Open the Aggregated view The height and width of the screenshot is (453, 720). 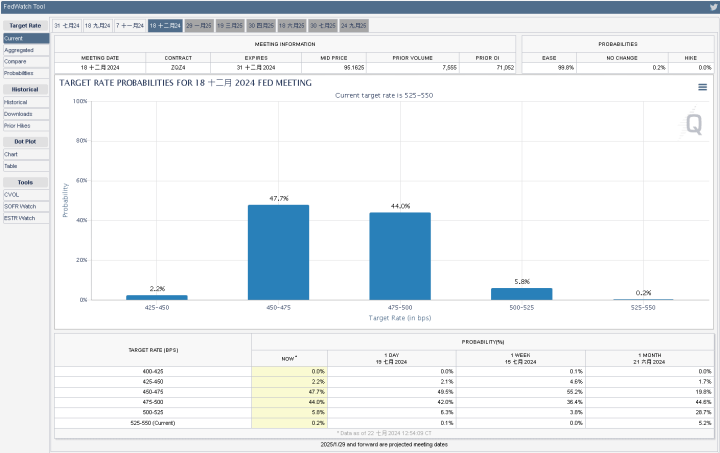tap(26, 50)
